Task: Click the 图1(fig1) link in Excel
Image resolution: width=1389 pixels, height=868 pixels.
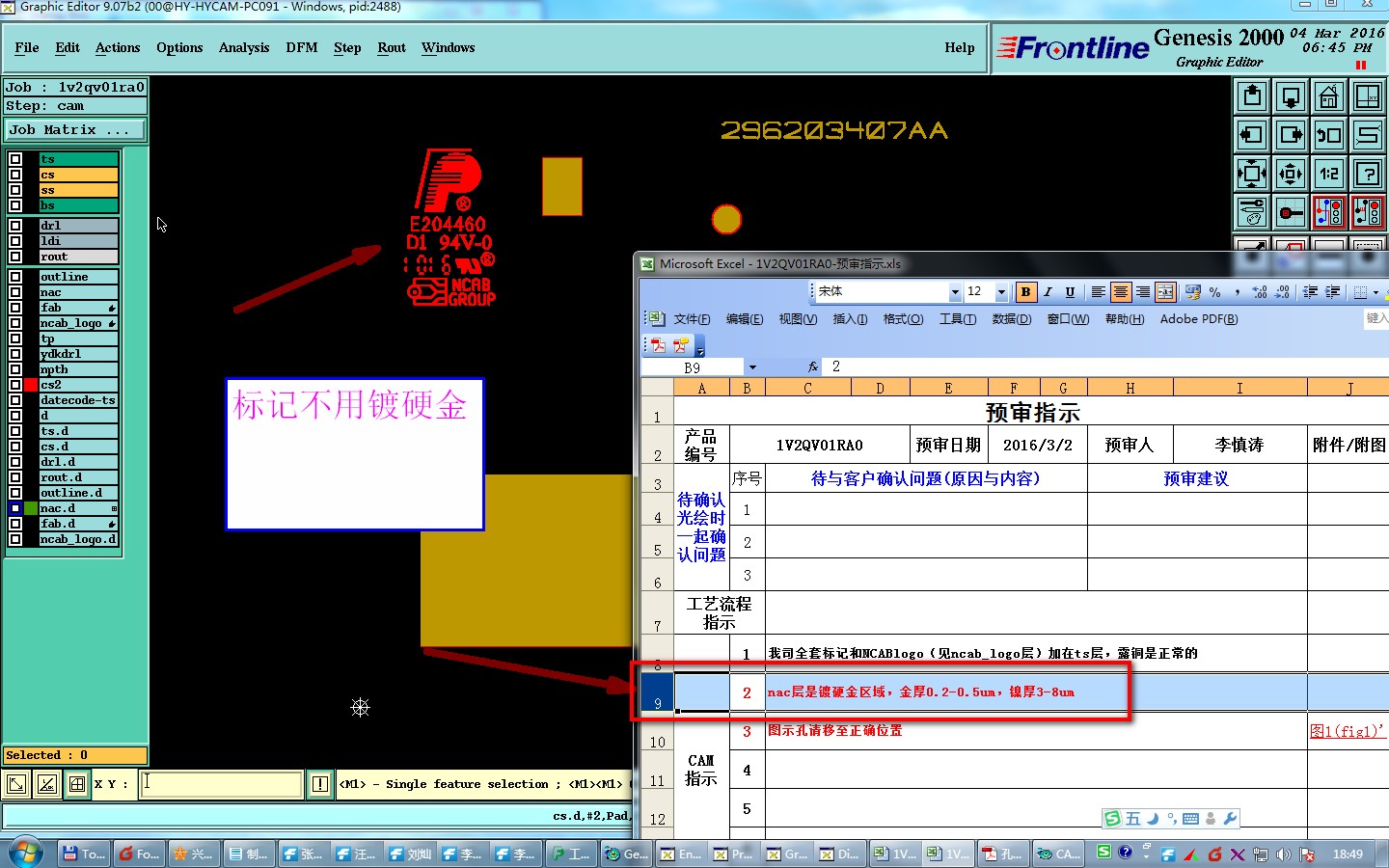Action: 1348,731
